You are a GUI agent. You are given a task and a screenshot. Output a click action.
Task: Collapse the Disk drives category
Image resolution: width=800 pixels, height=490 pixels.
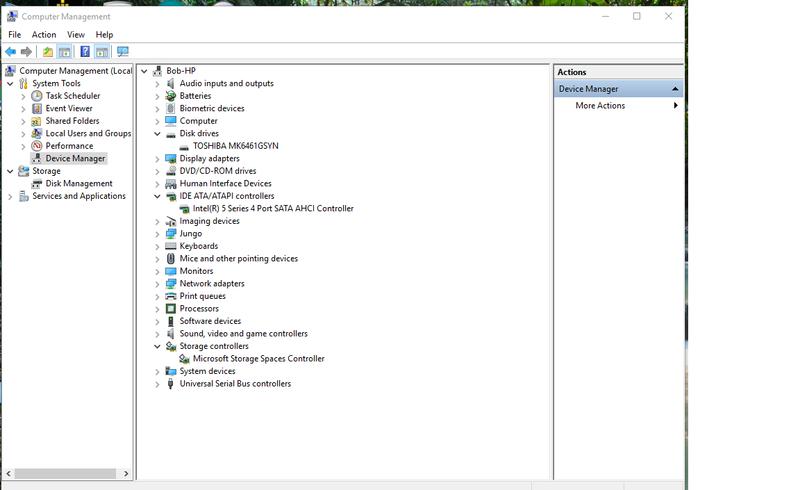click(157, 134)
